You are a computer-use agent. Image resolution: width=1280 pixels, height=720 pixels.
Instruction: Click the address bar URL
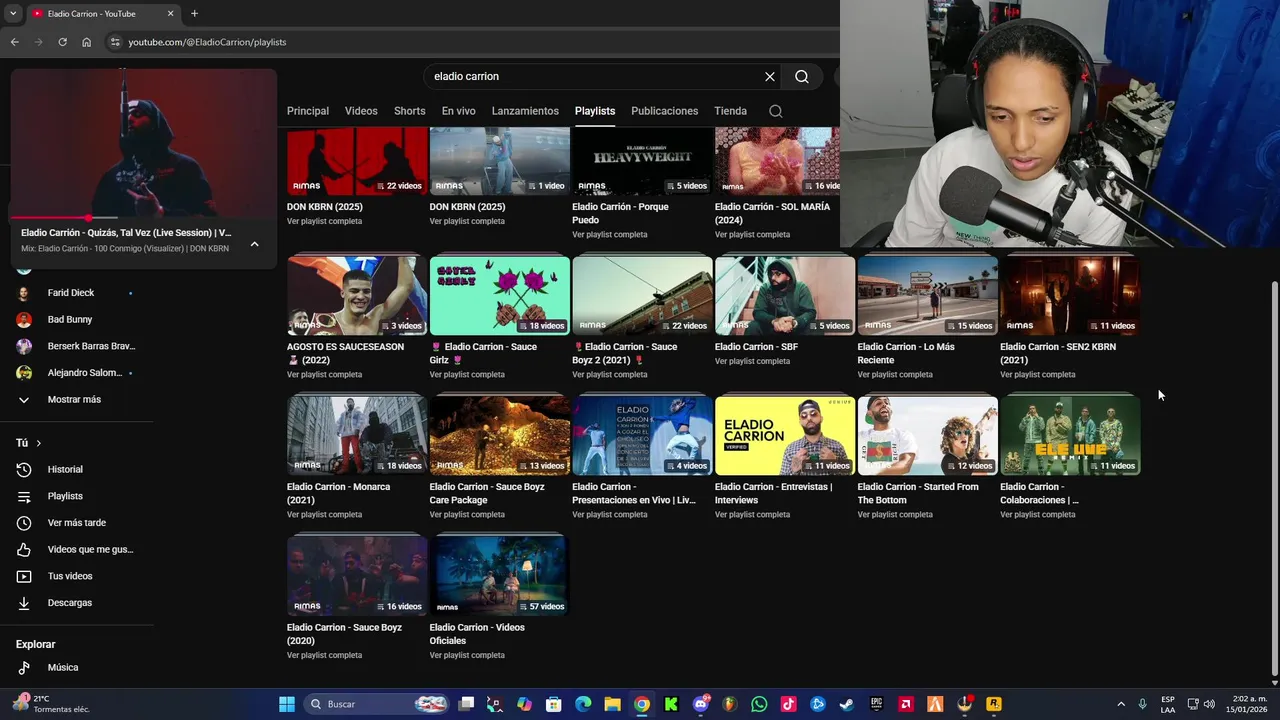pos(207,42)
